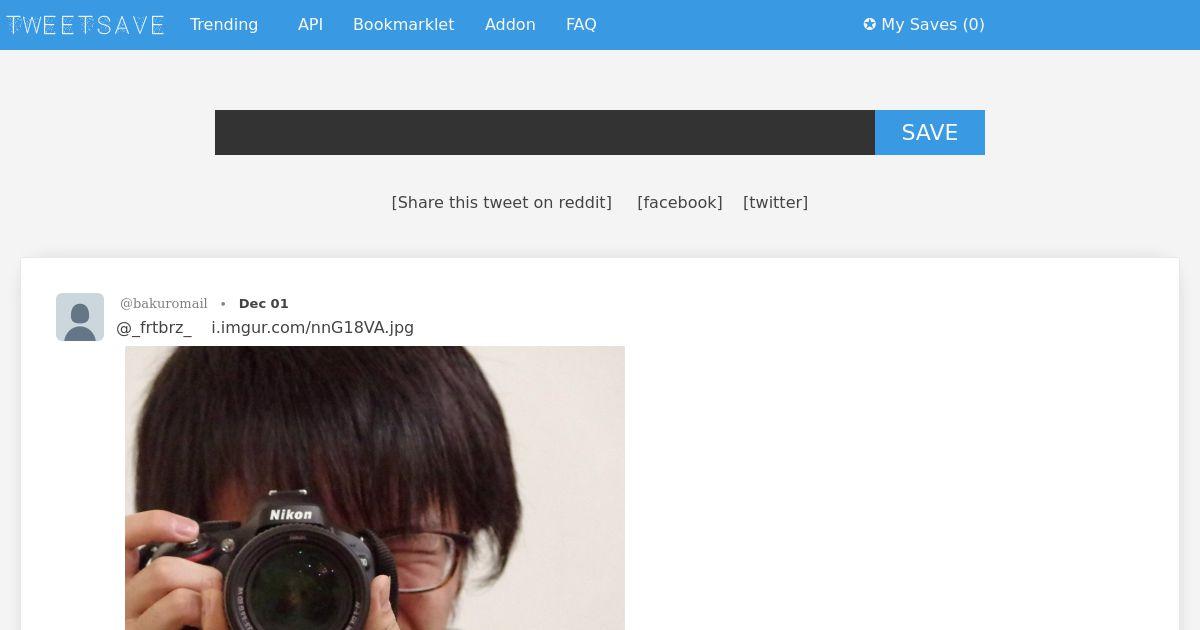Open the tweet photo with Nikon camera

(x=375, y=488)
